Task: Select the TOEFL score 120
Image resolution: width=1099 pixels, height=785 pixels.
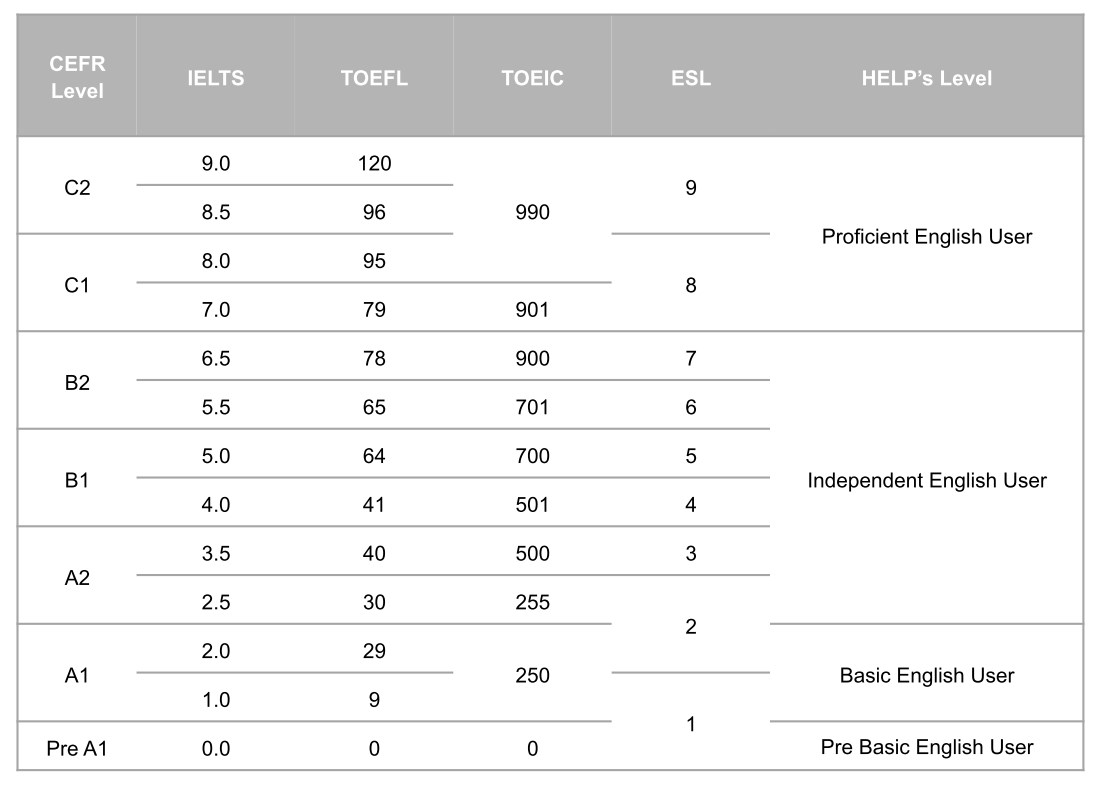Action: click(x=374, y=163)
